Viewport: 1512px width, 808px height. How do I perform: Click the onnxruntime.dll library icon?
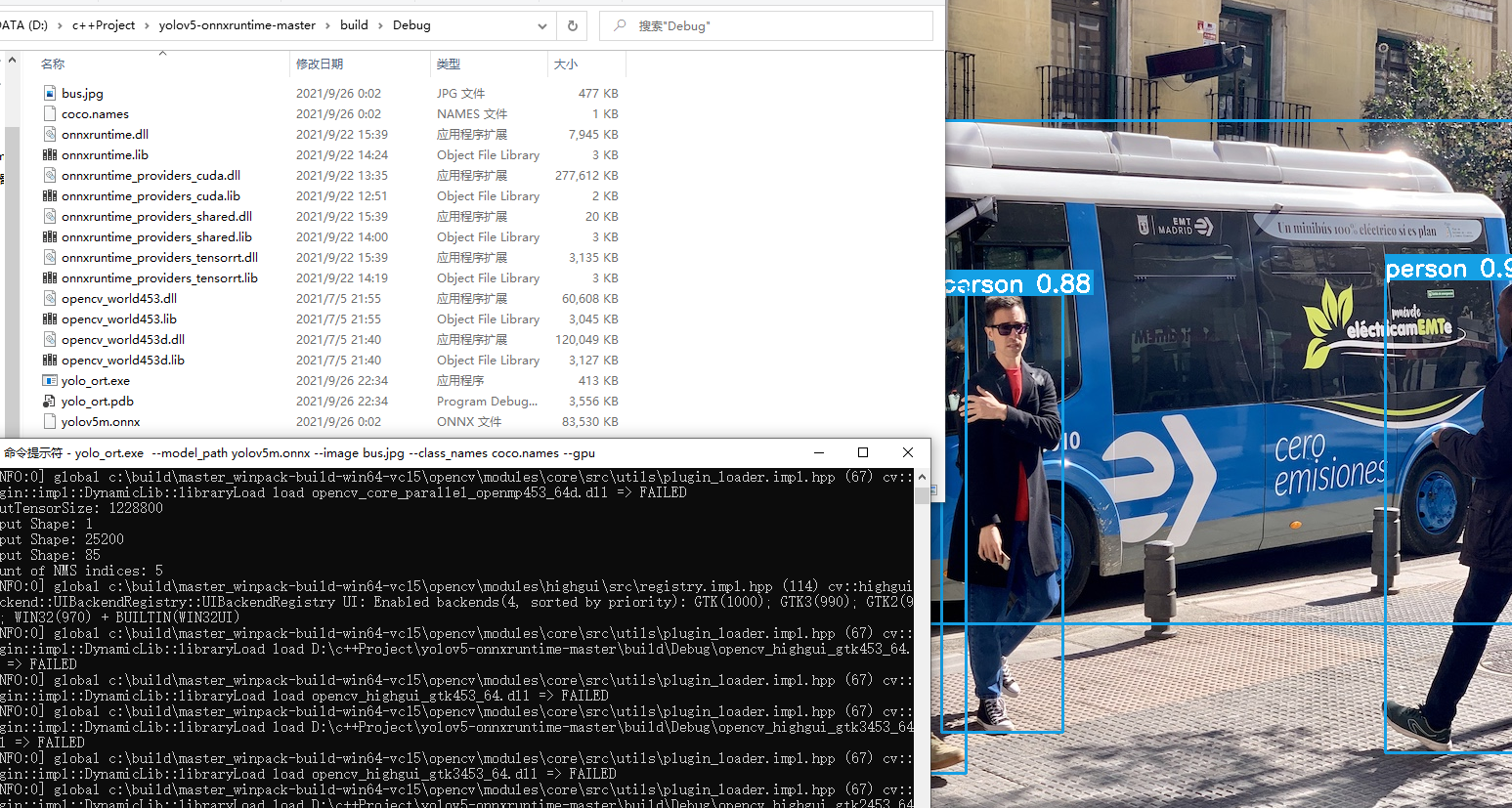49,134
